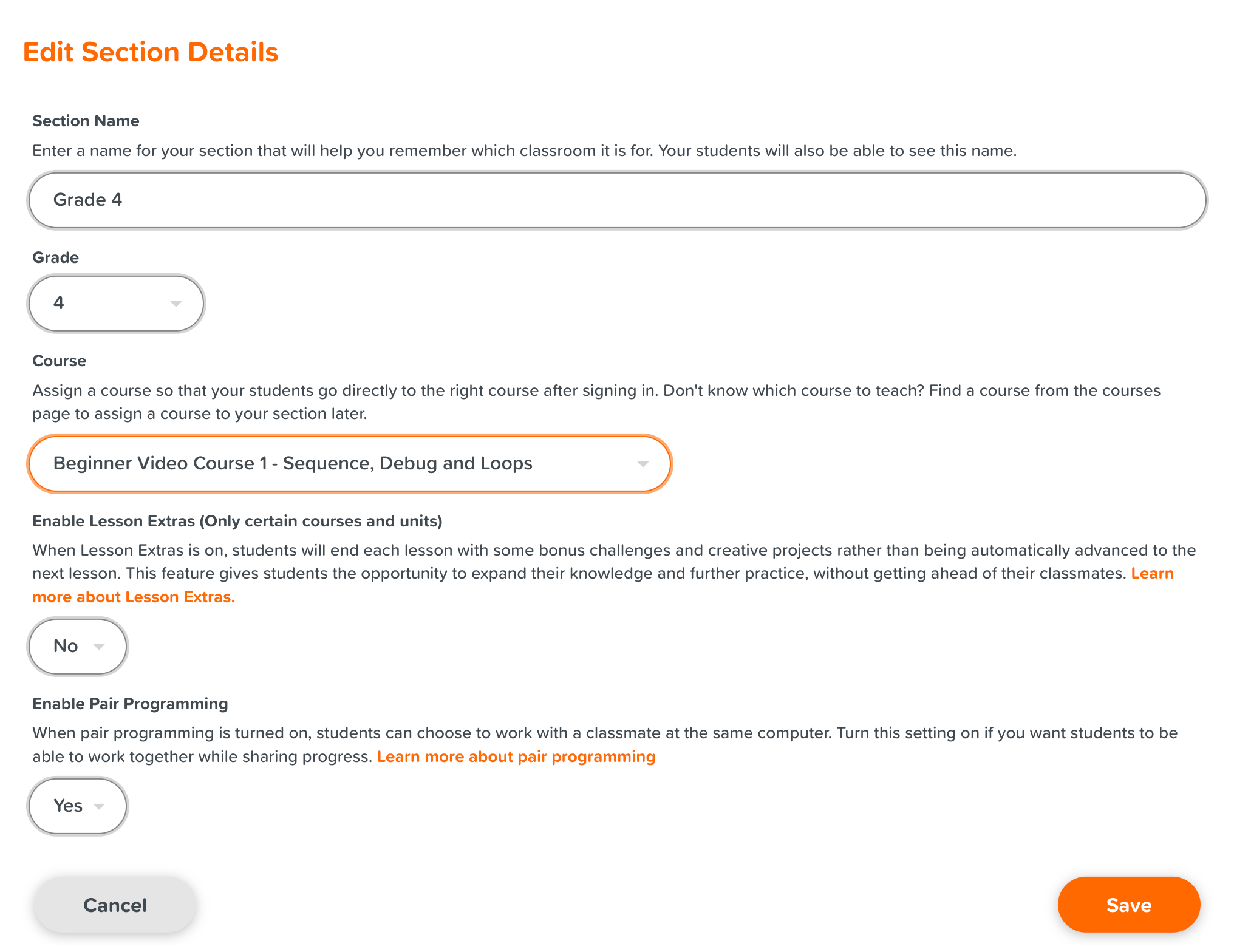Toggle Enable Pair Programming setting
Screen dimensions: 1234x952
(78, 805)
